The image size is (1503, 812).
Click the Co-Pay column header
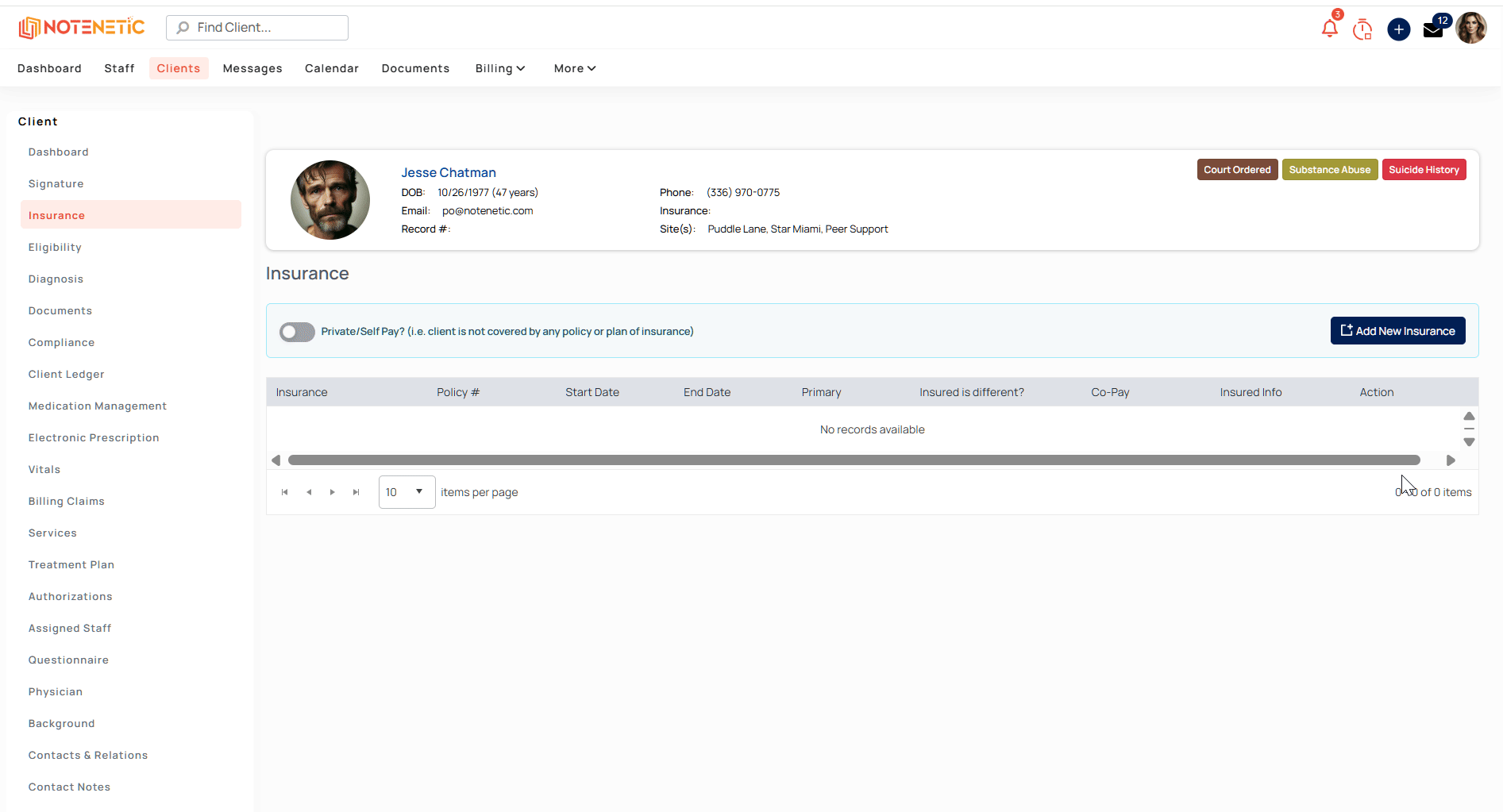coord(1110,392)
